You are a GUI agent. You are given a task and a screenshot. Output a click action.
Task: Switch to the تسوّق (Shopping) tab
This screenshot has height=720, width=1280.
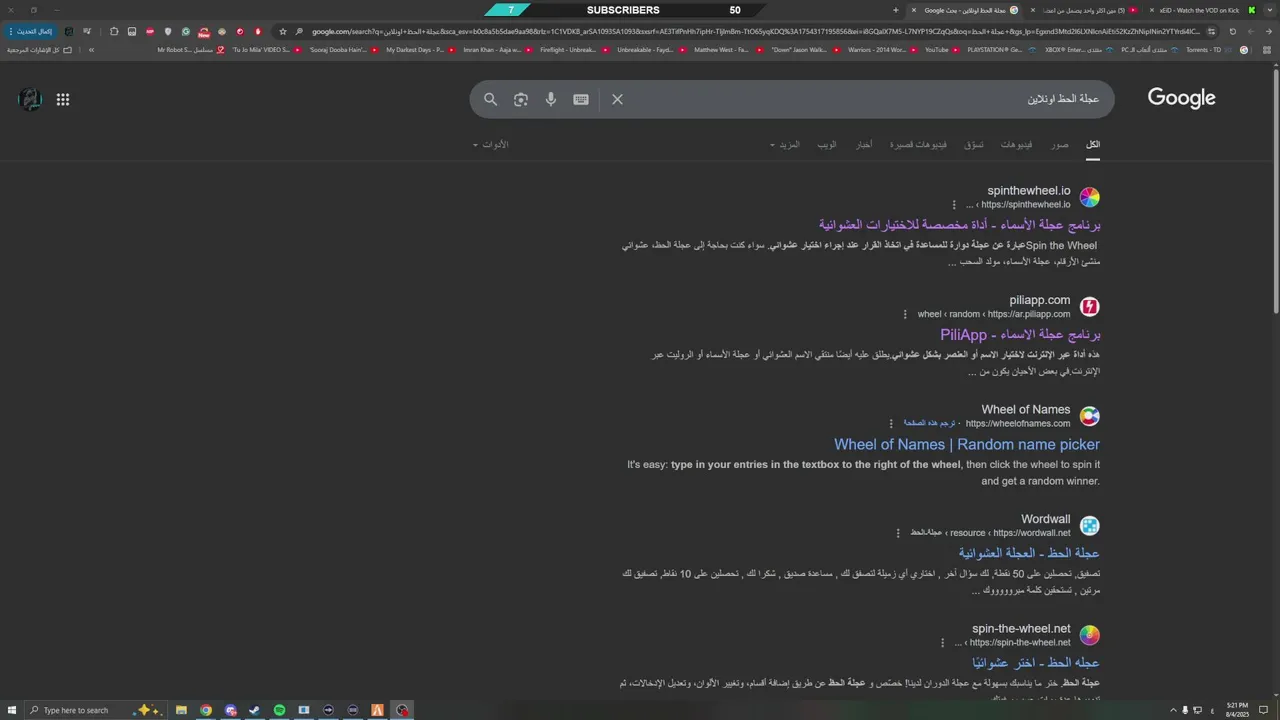tap(974, 145)
